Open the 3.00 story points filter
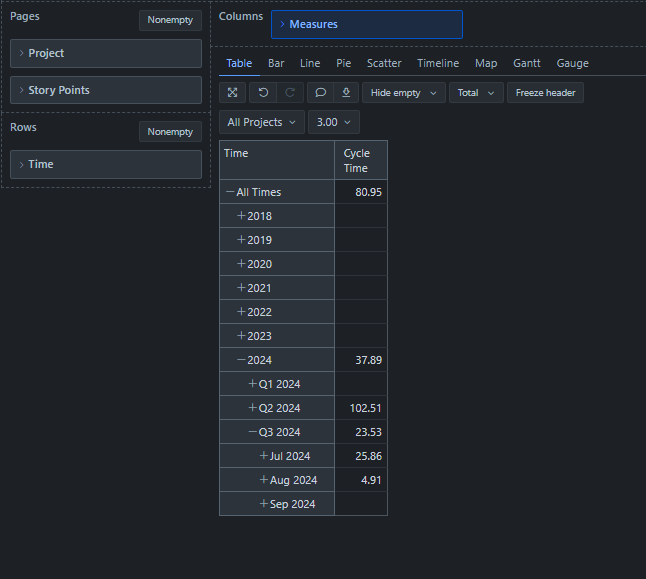646x579 pixels. click(x=334, y=122)
